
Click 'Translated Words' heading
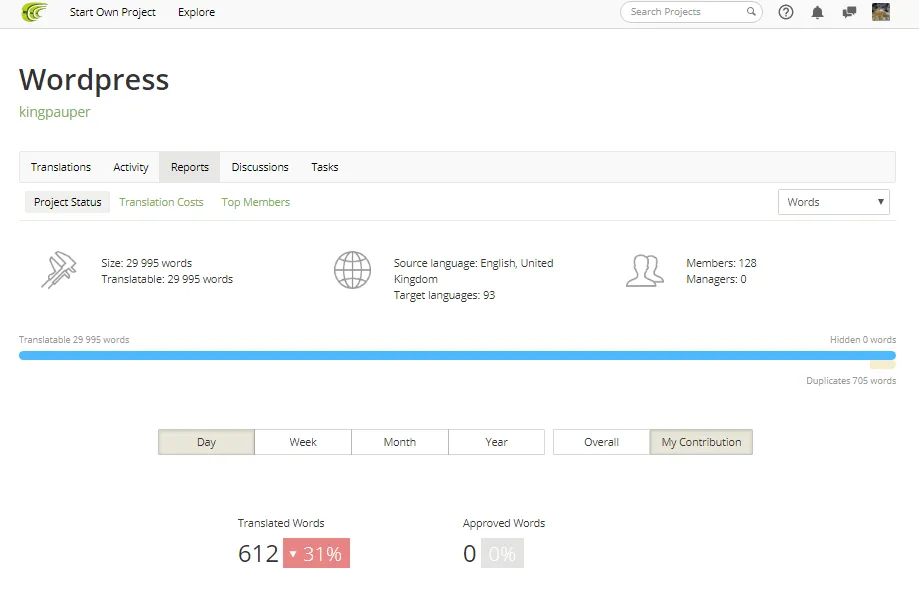(x=281, y=523)
